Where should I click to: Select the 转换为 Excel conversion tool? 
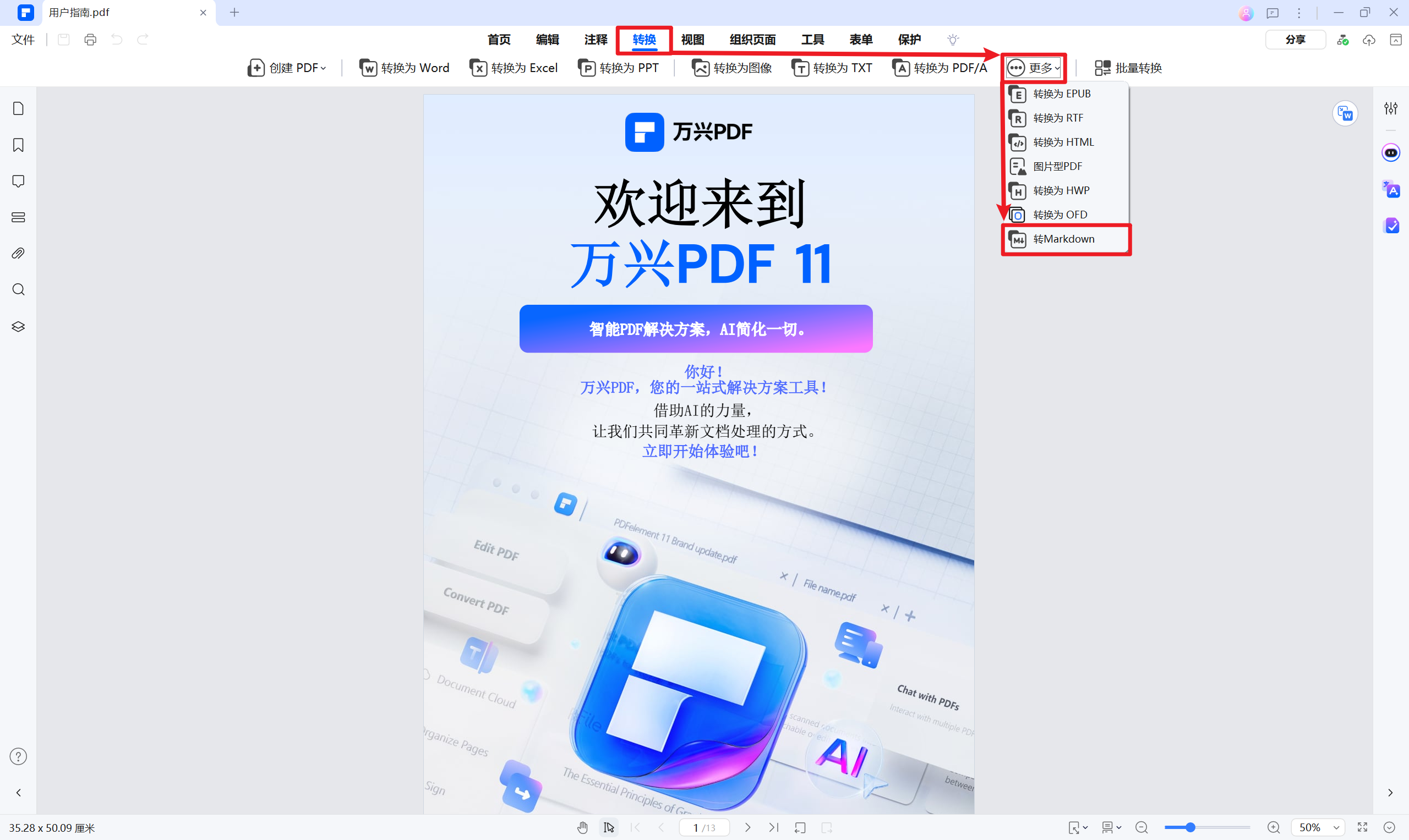tap(513, 67)
